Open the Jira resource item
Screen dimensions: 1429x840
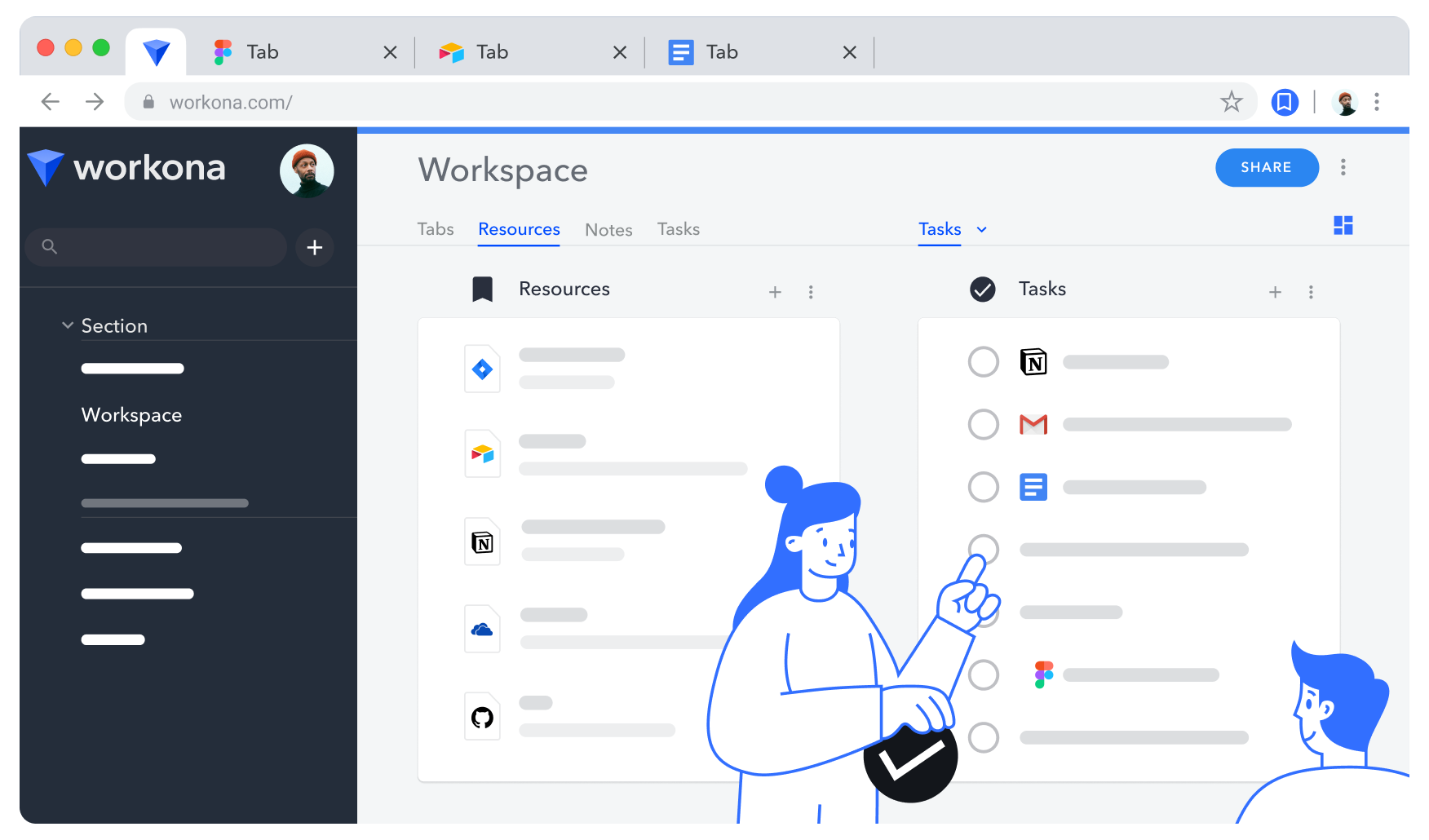coord(545,369)
